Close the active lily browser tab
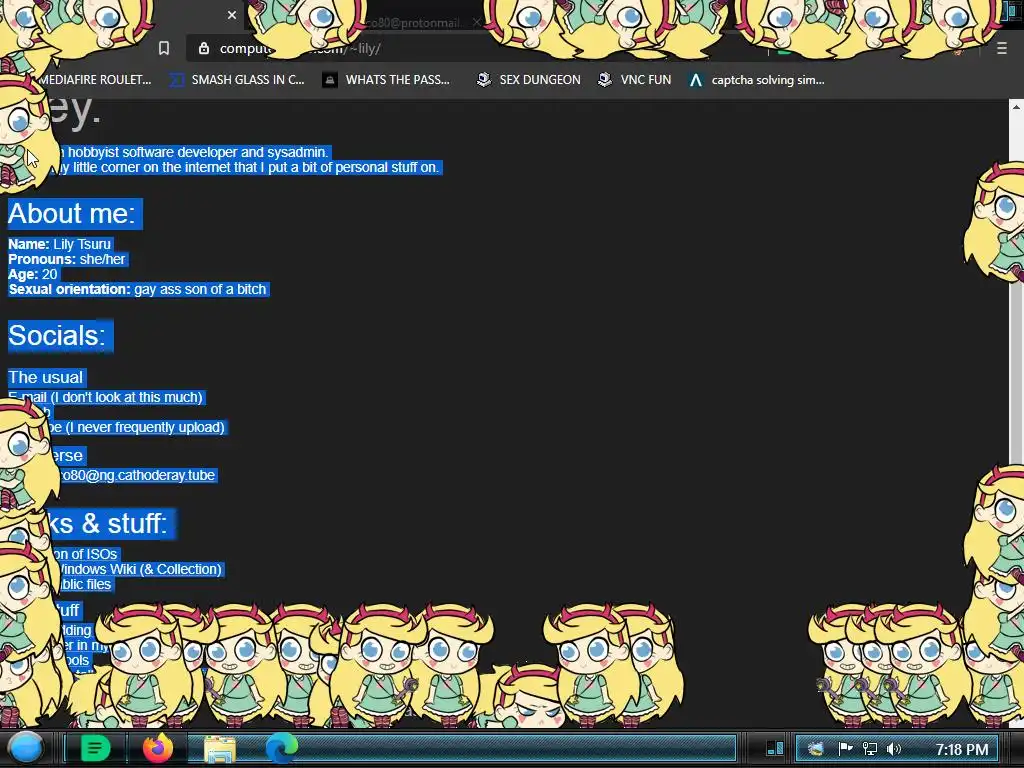Screen dimensions: 1024x768 click(232, 14)
